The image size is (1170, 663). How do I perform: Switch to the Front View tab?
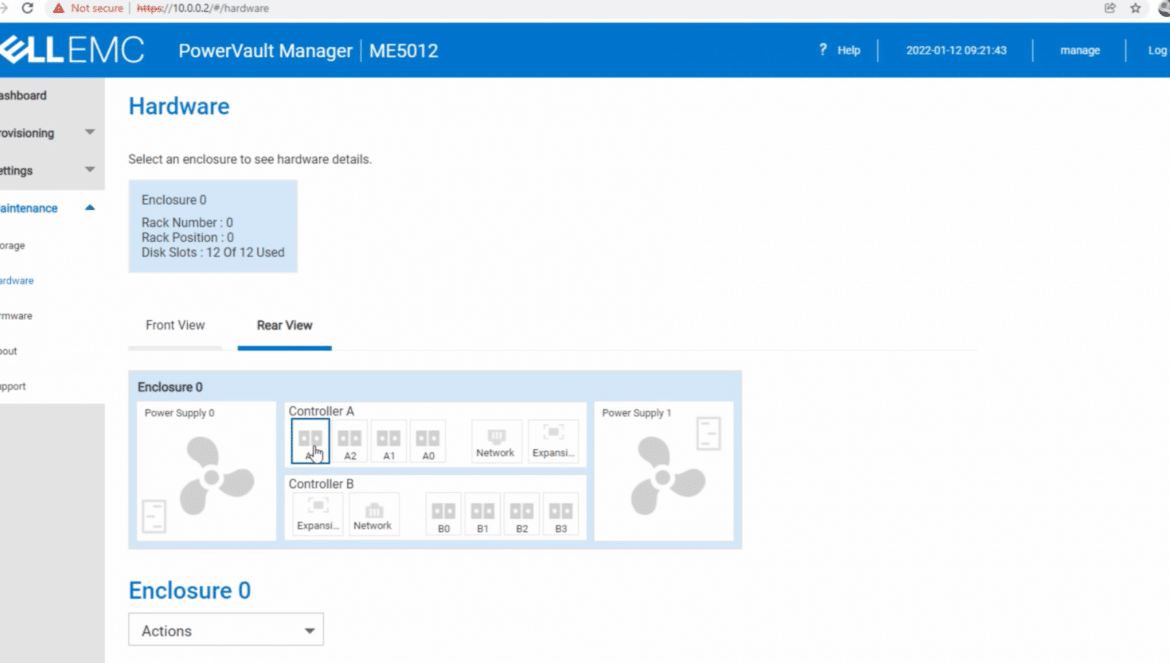click(x=175, y=325)
